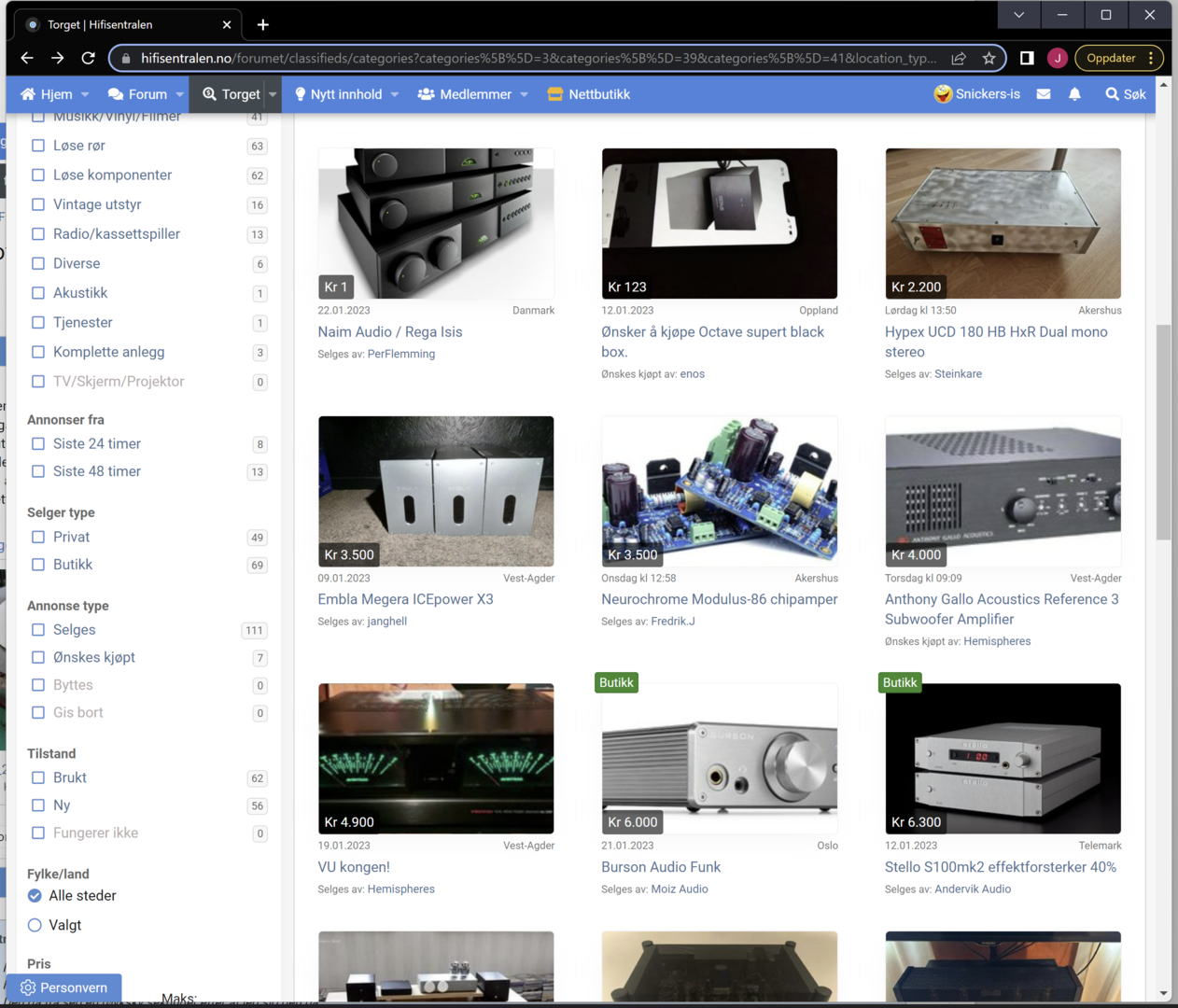
Task: Open the Burson Audio Funk listing
Action: tap(661, 867)
